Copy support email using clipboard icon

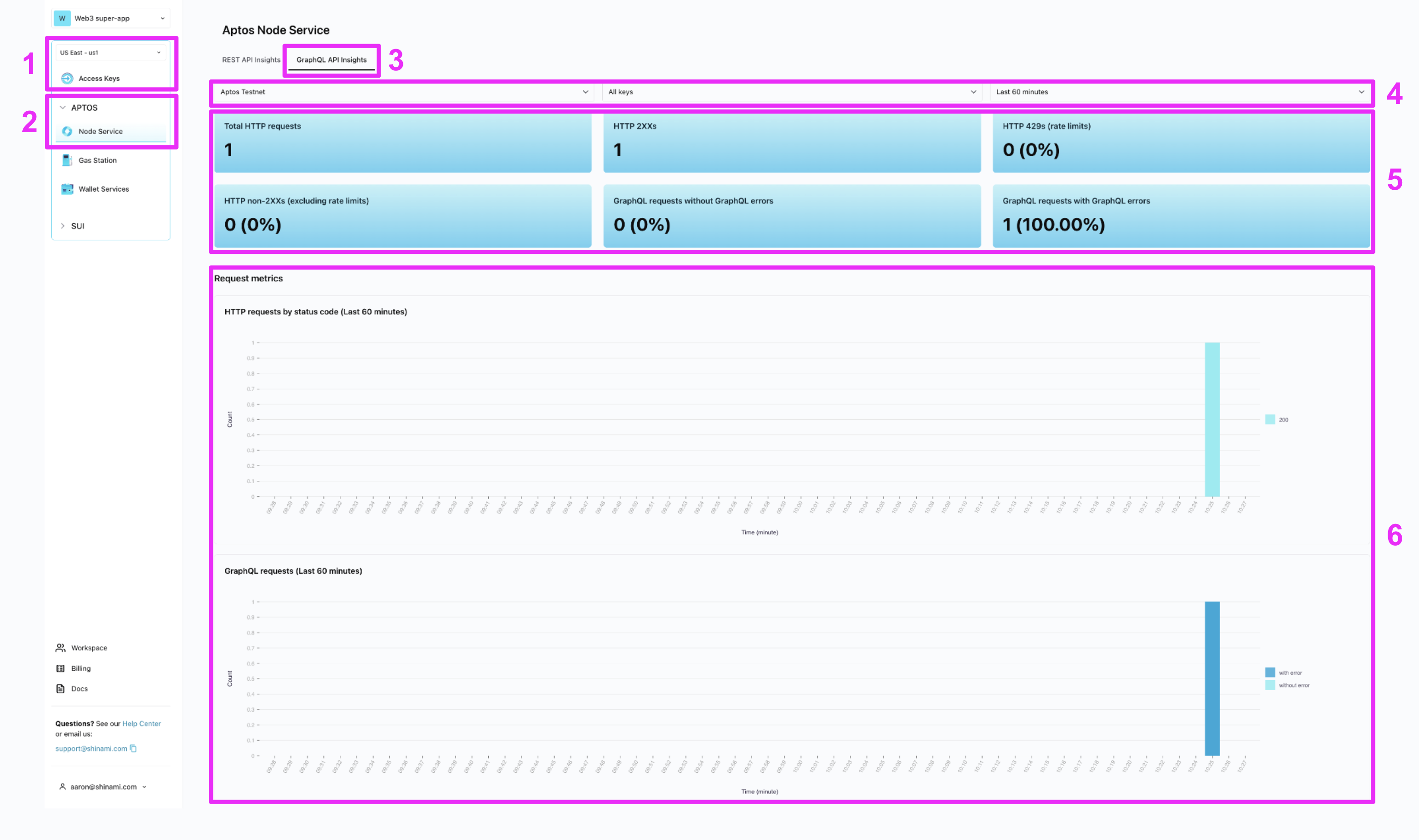[x=134, y=748]
